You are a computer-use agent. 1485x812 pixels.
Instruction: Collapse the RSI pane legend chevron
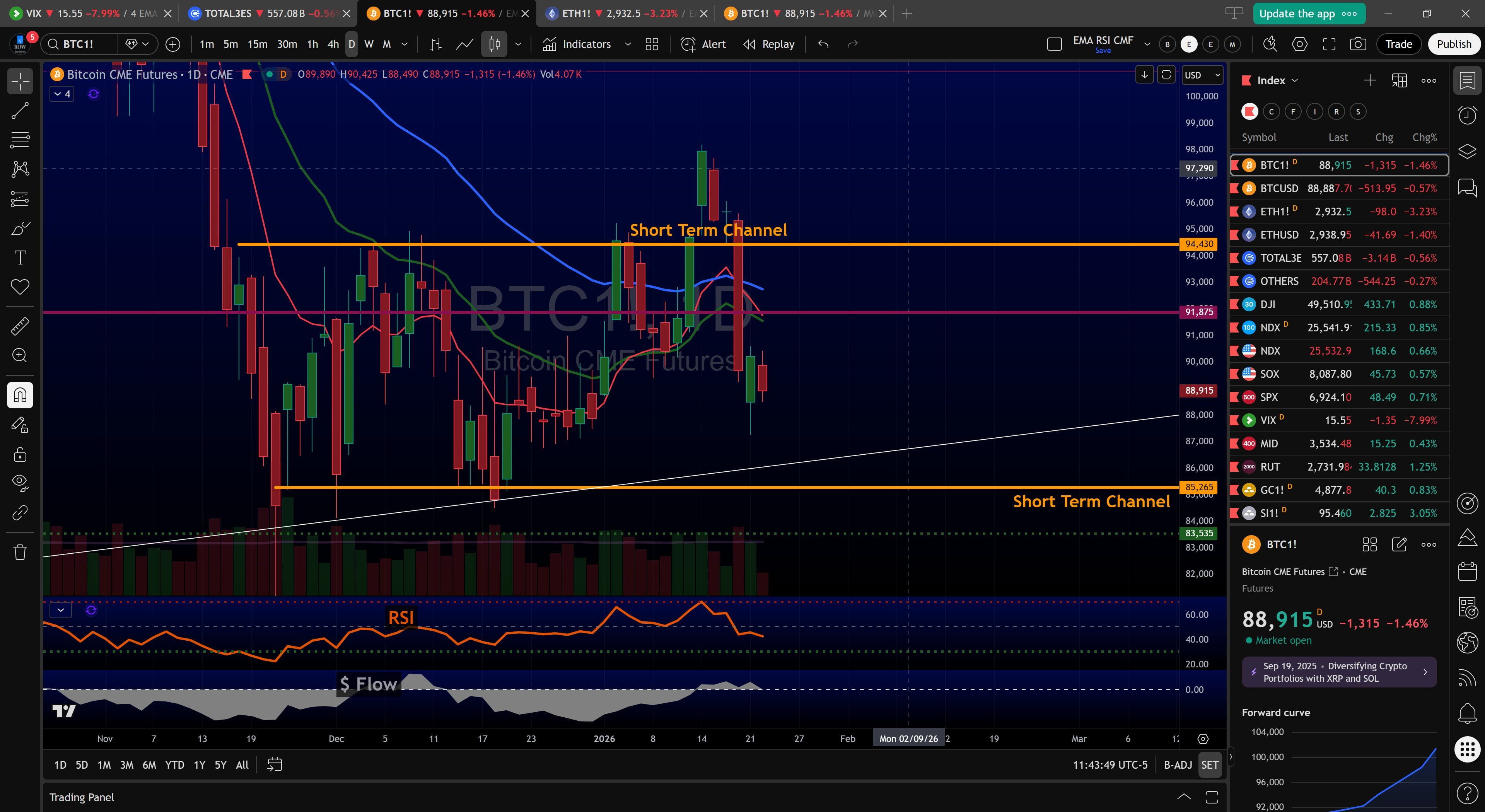[61, 610]
